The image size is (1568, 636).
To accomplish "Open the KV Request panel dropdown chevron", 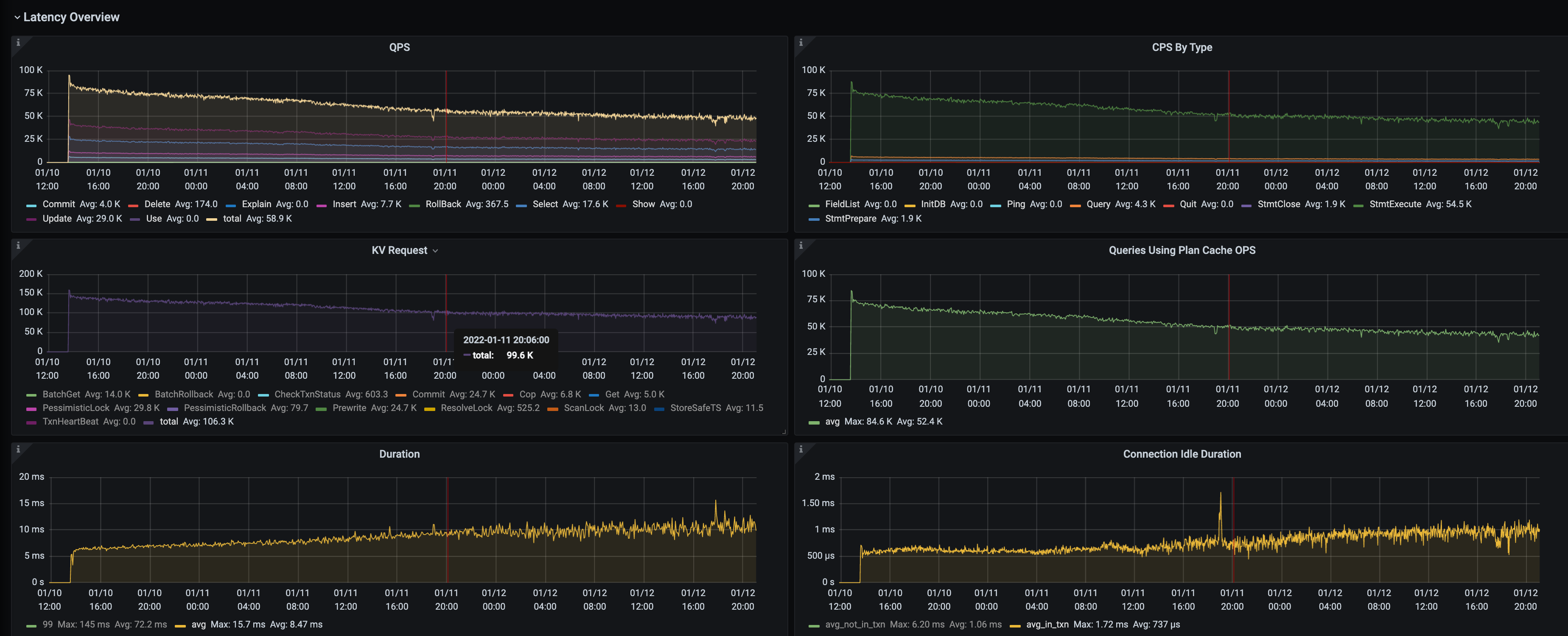I will 434,250.
